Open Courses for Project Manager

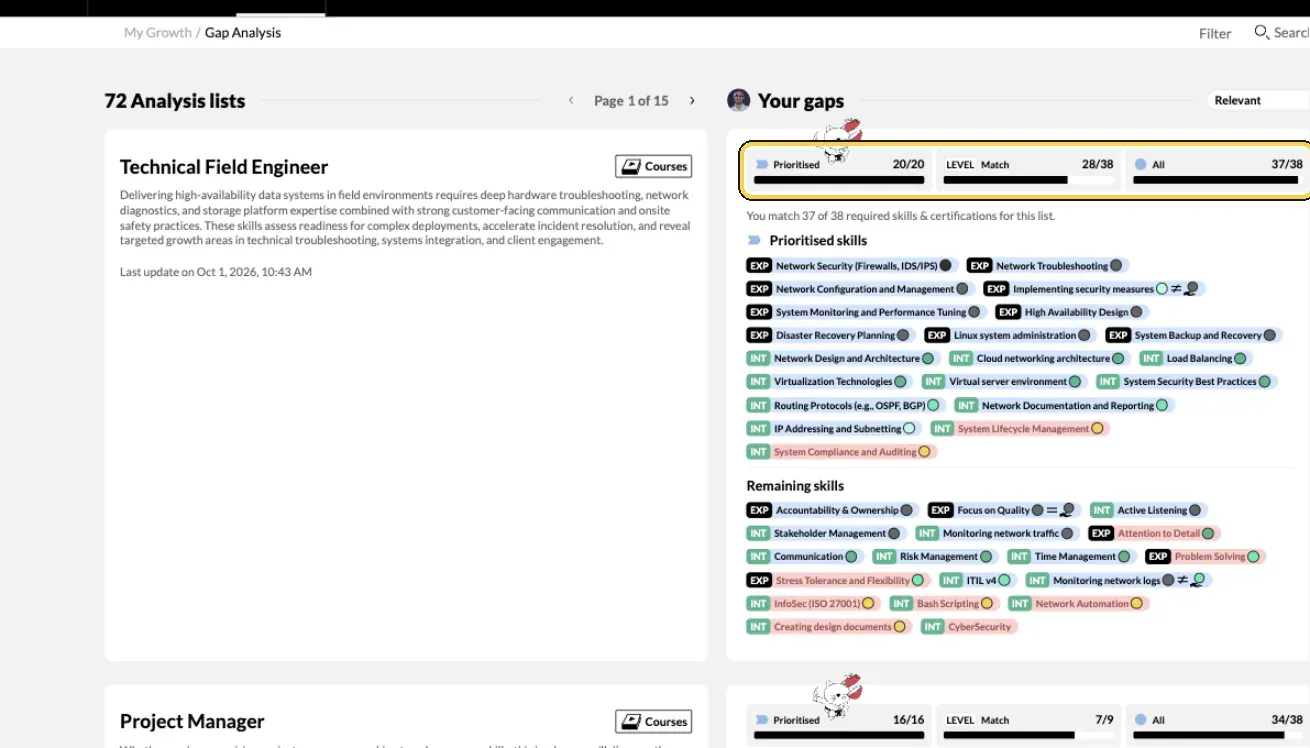(653, 721)
